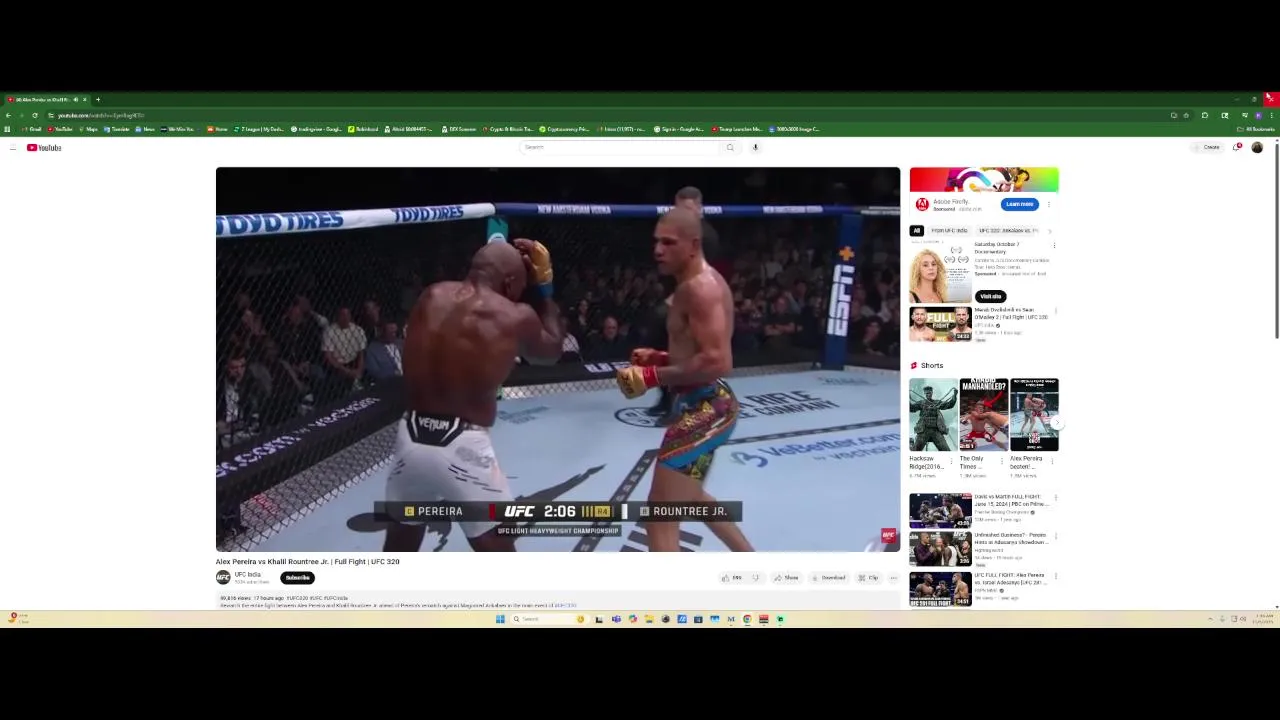This screenshot has height=720, width=1280.
Task: Bookmark this page with star icon
Action: pos(1186,115)
